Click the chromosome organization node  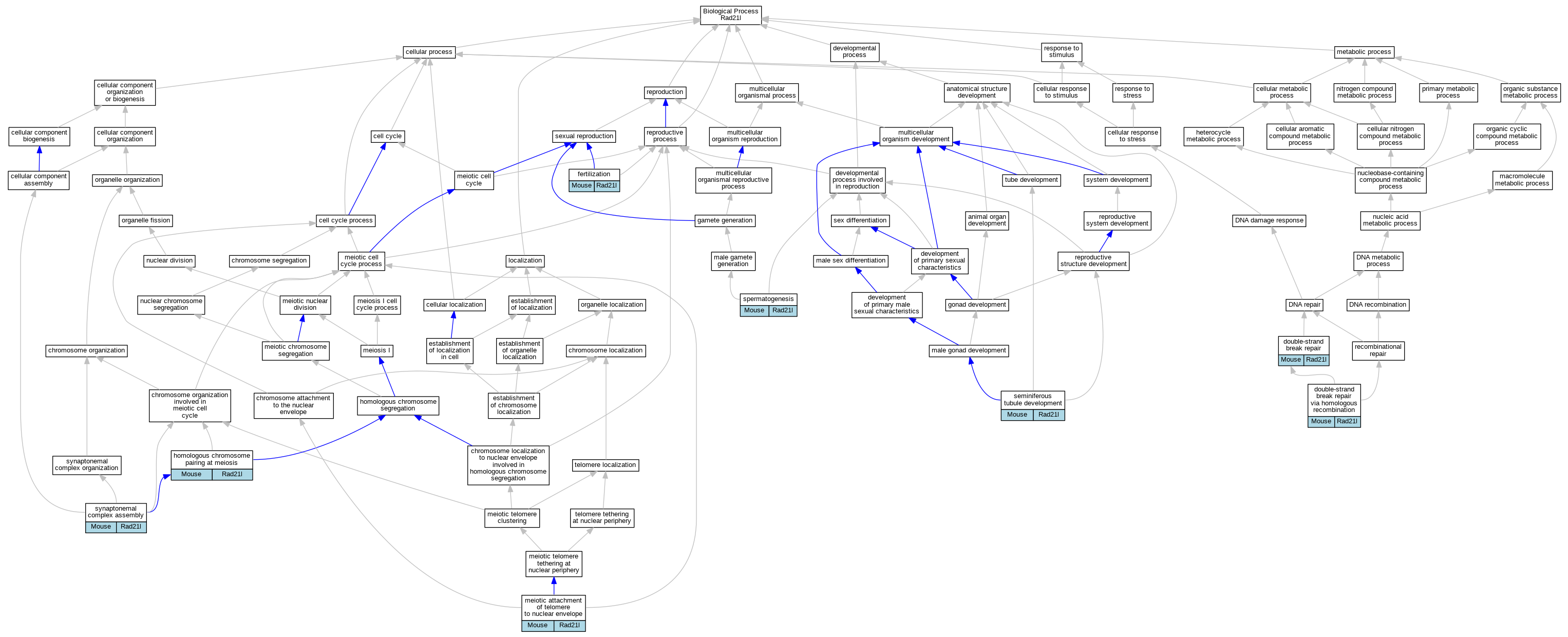[x=86, y=351]
